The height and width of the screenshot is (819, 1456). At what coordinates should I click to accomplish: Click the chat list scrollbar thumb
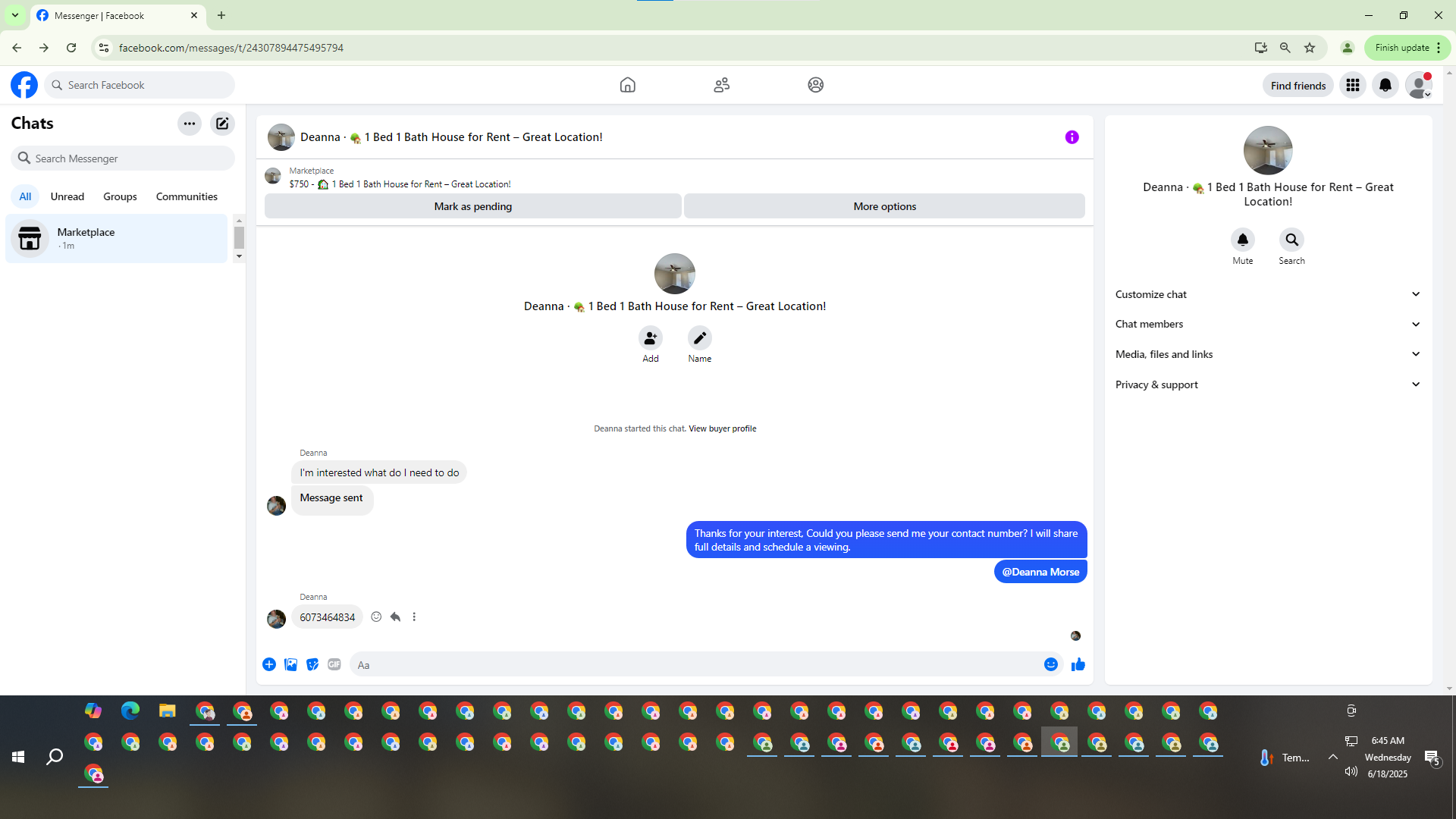click(x=239, y=237)
